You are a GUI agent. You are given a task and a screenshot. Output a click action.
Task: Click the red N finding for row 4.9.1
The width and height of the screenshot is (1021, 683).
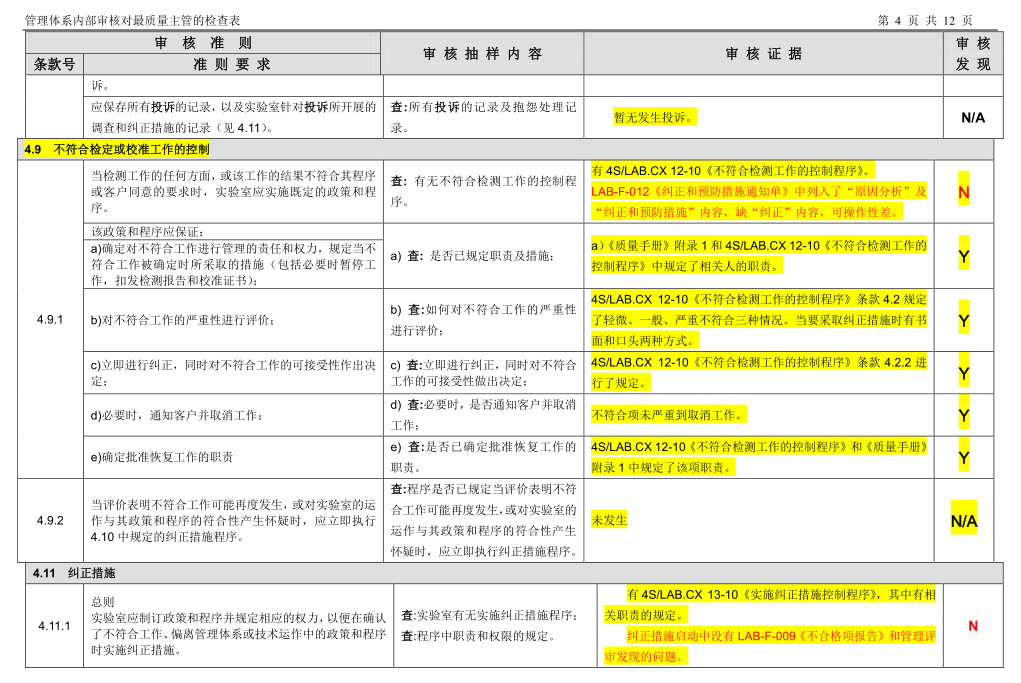pos(964,192)
